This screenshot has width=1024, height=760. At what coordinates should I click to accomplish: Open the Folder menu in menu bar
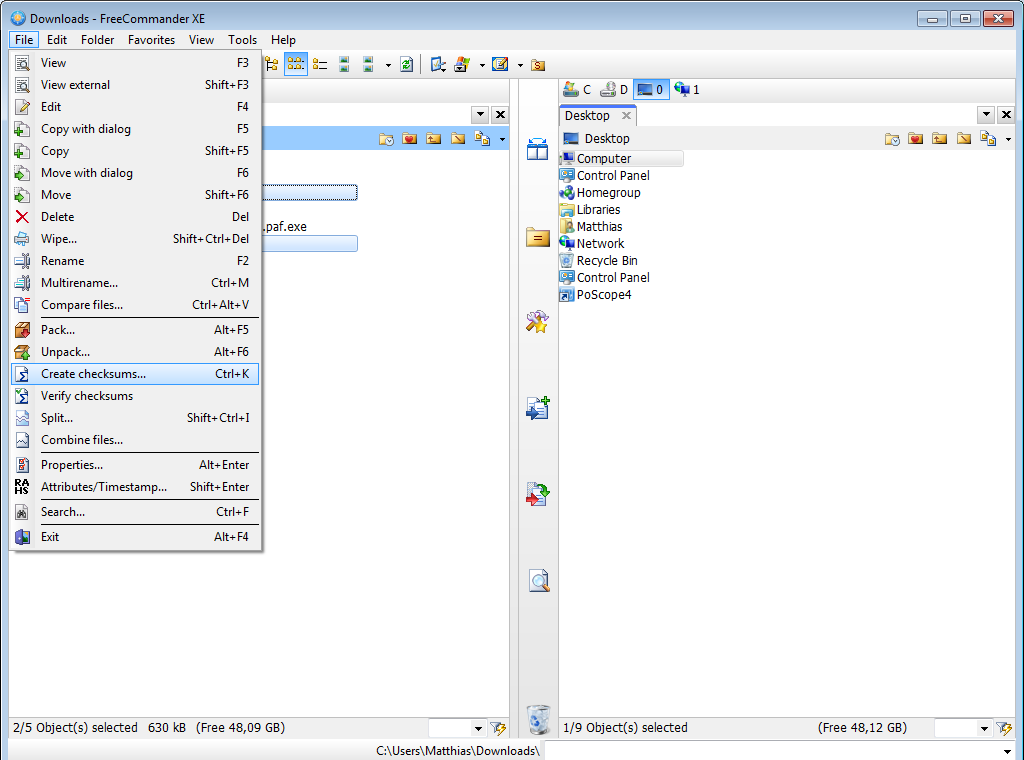coord(97,40)
